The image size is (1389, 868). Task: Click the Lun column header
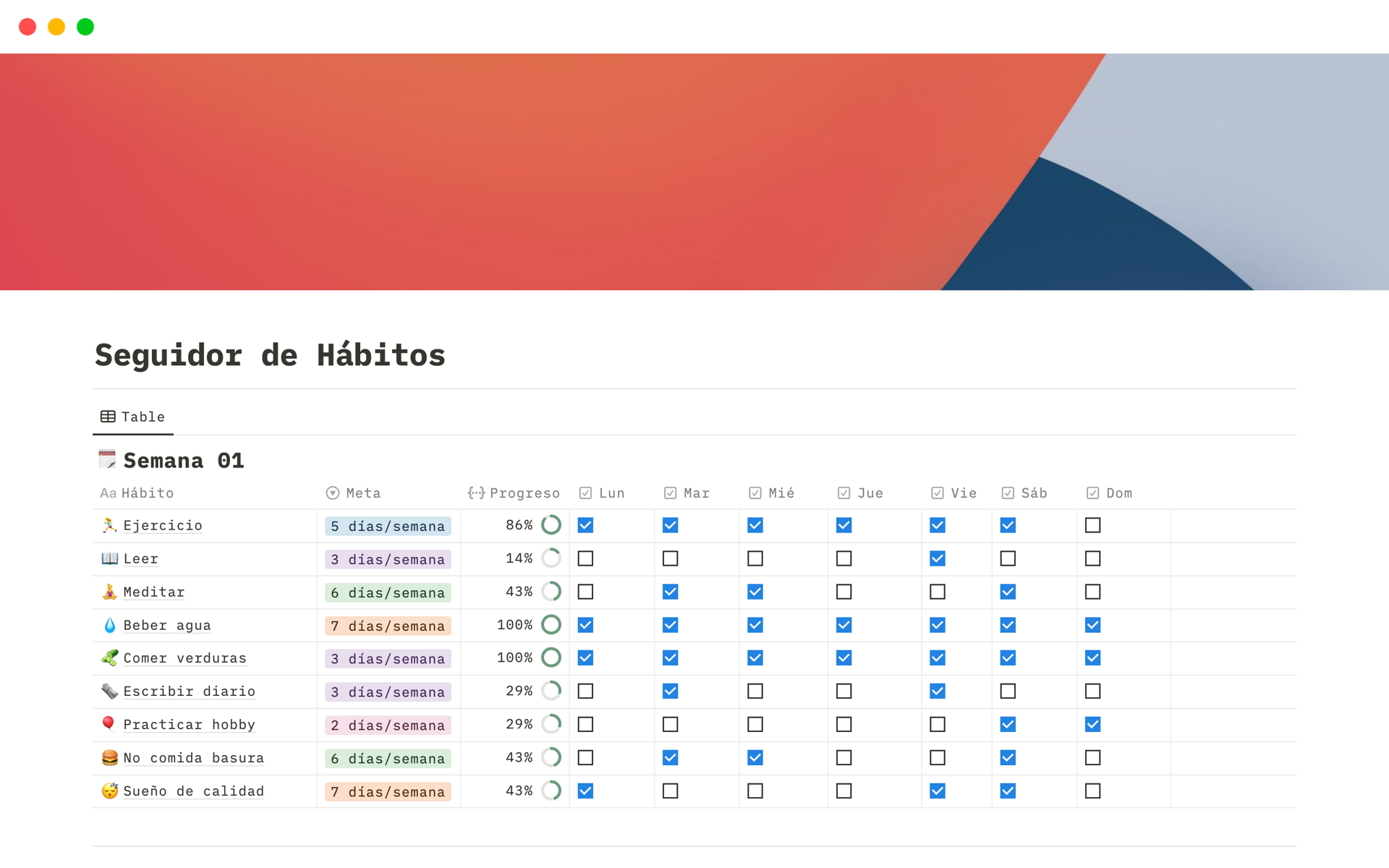[603, 493]
